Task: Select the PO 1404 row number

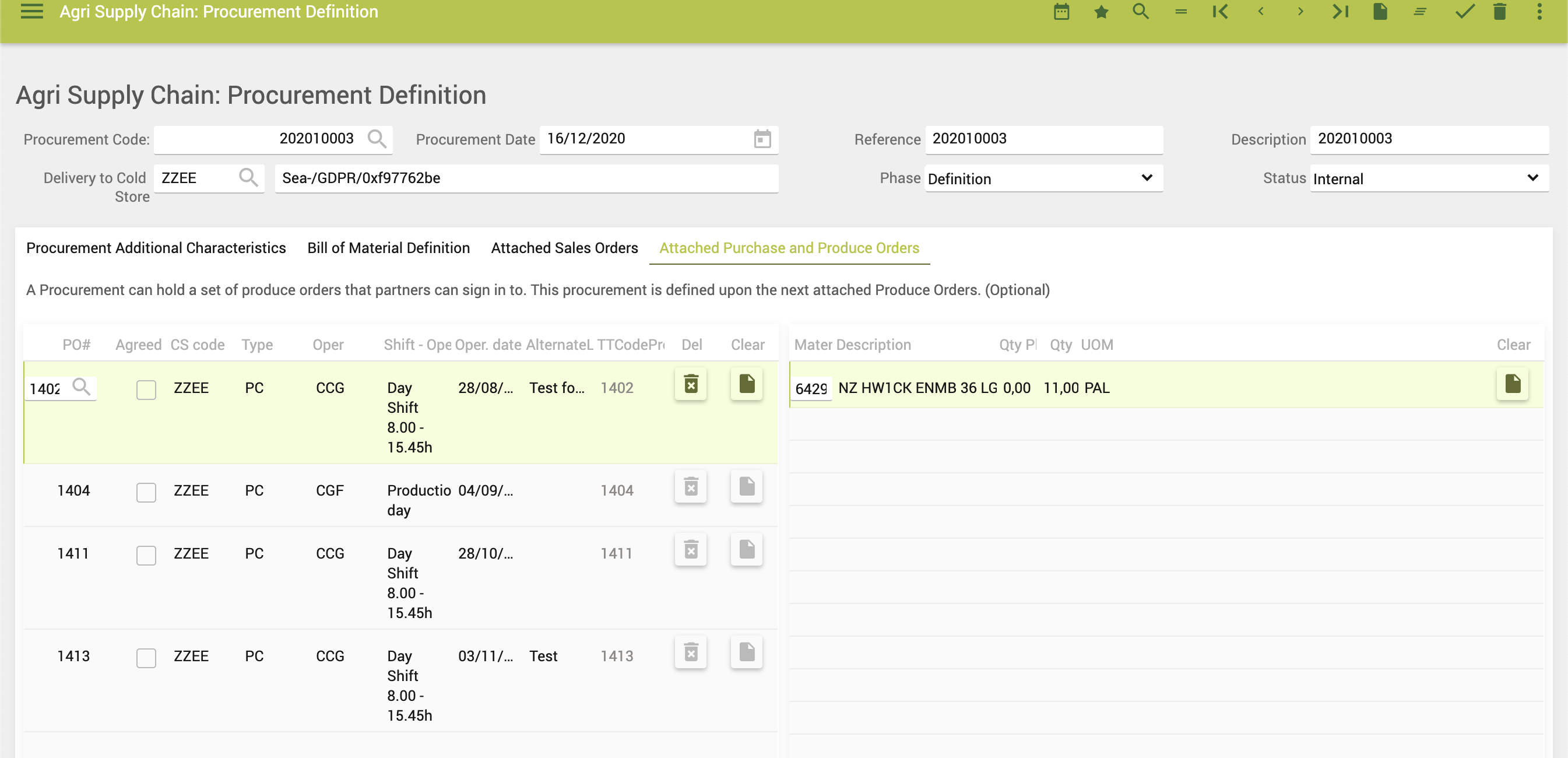Action: (x=73, y=490)
